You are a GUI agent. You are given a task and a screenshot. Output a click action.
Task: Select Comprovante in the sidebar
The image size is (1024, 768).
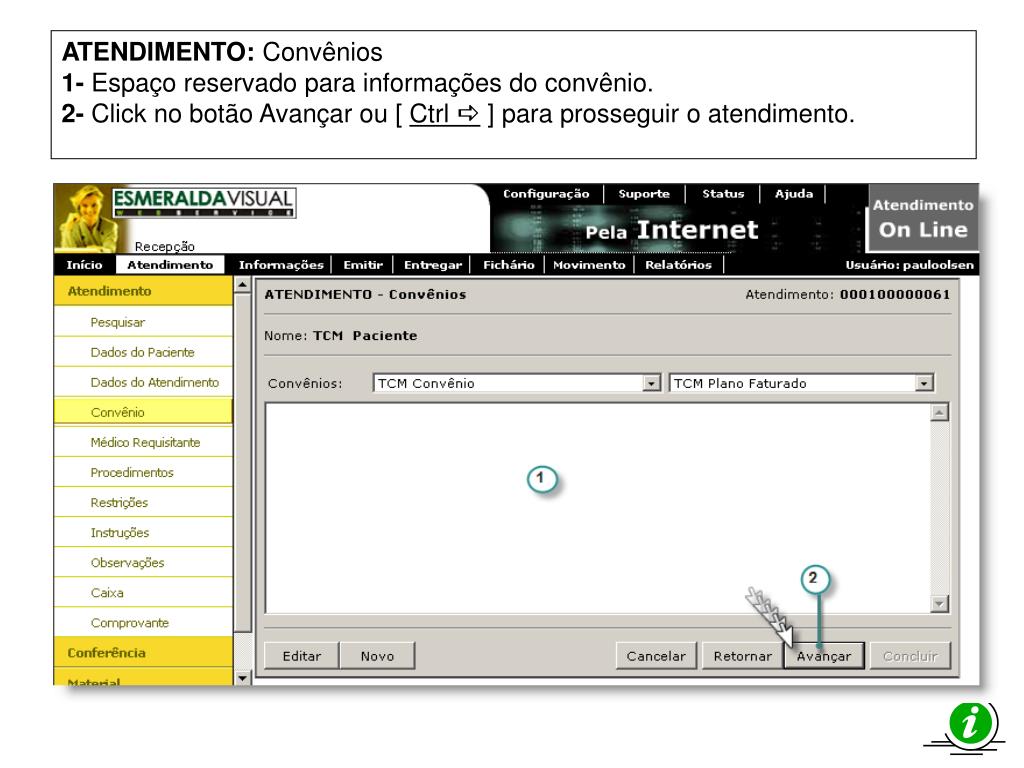[143, 622]
